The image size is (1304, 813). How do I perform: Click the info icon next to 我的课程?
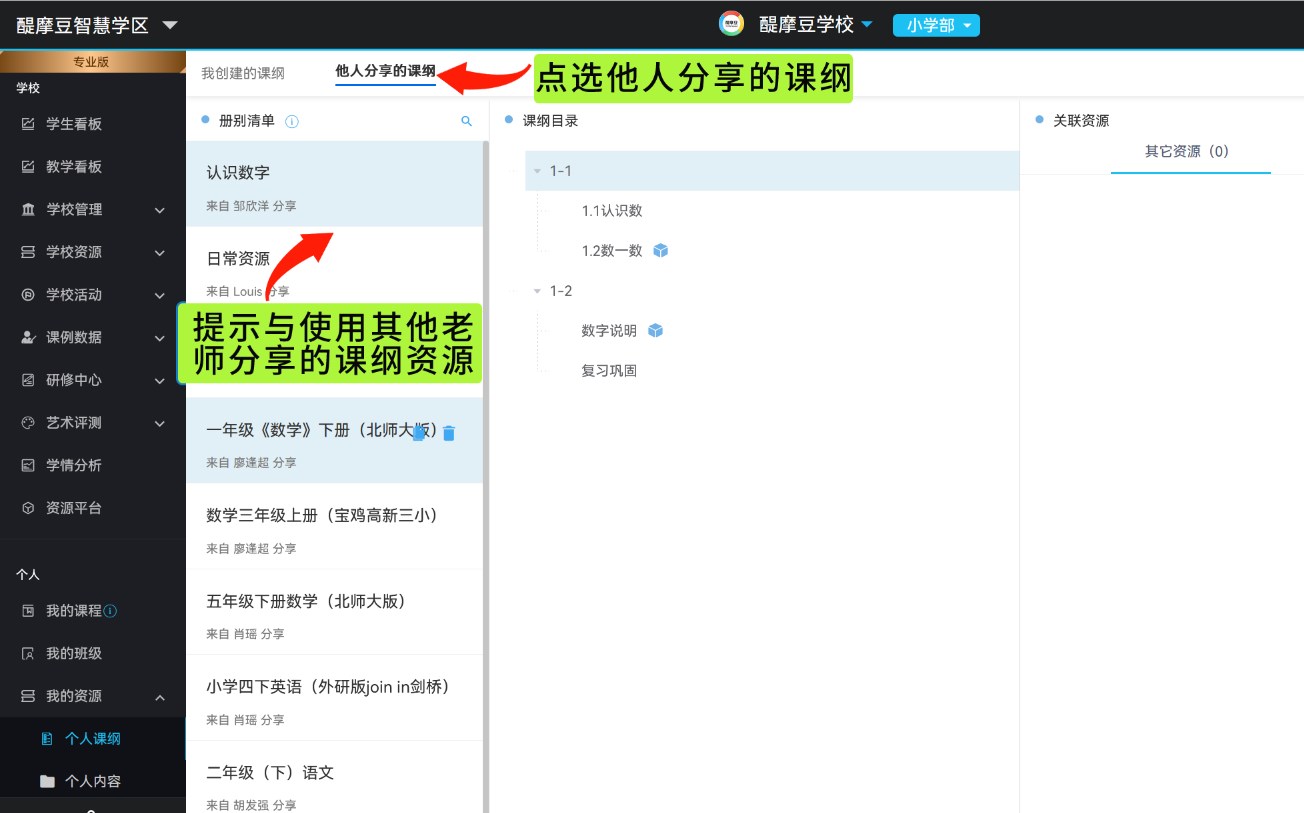(111, 611)
